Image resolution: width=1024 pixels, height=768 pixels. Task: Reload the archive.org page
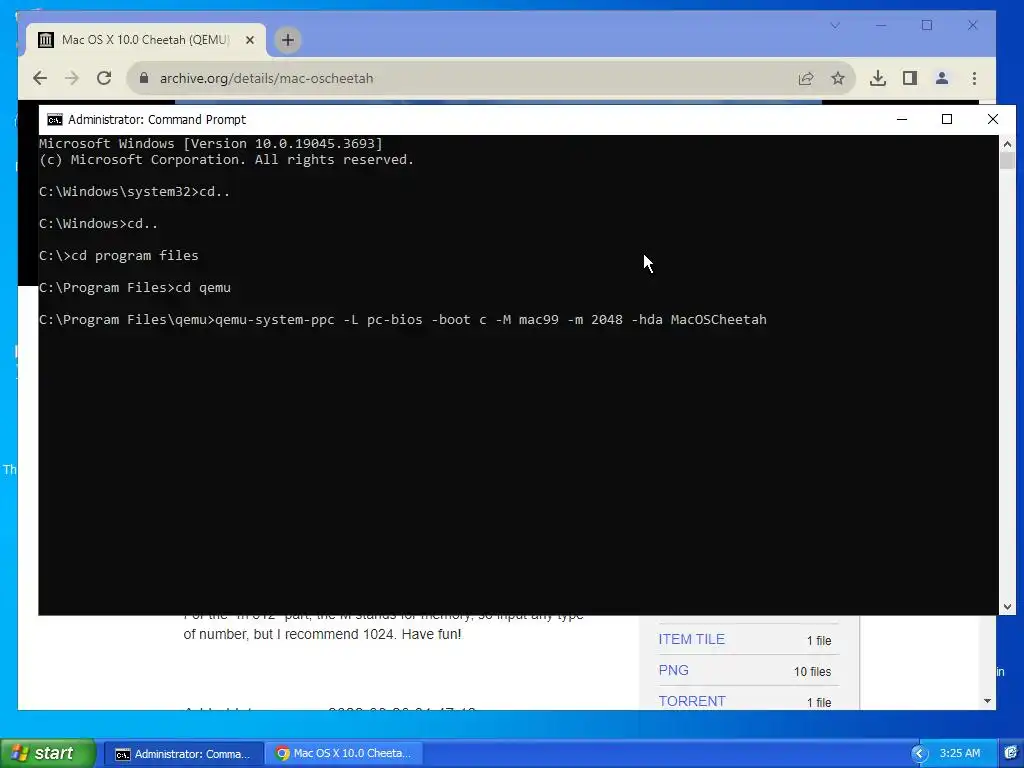(x=104, y=78)
